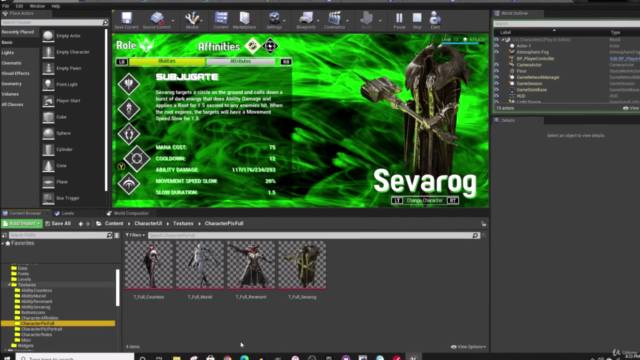Open the Edit menu
The image size is (640, 360).
pos(19,6)
